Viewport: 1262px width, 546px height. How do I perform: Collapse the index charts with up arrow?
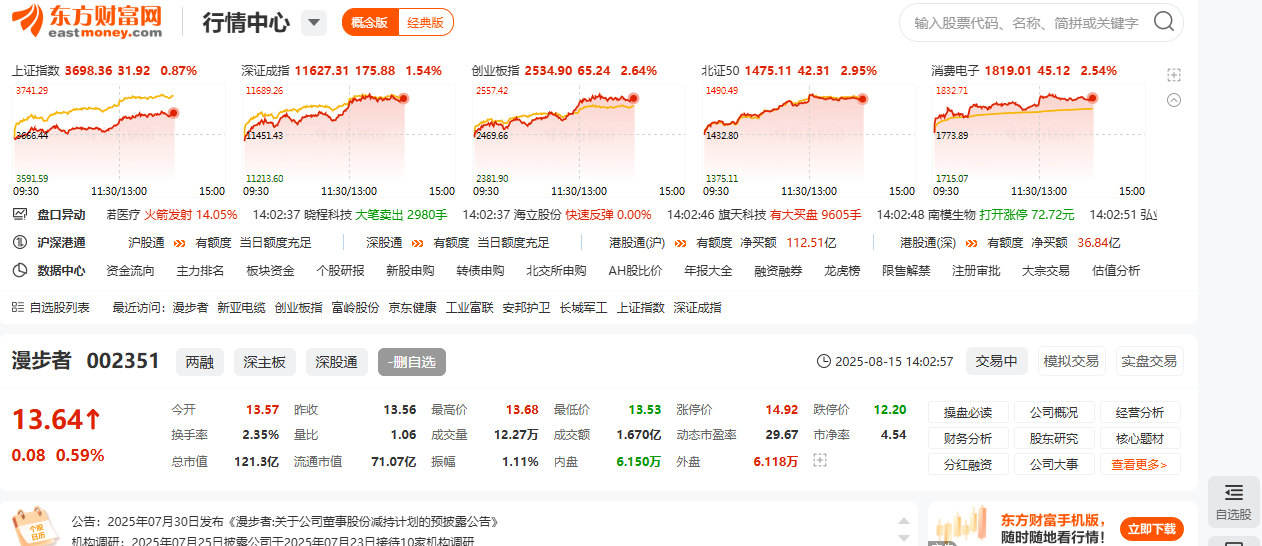[1174, 100]
